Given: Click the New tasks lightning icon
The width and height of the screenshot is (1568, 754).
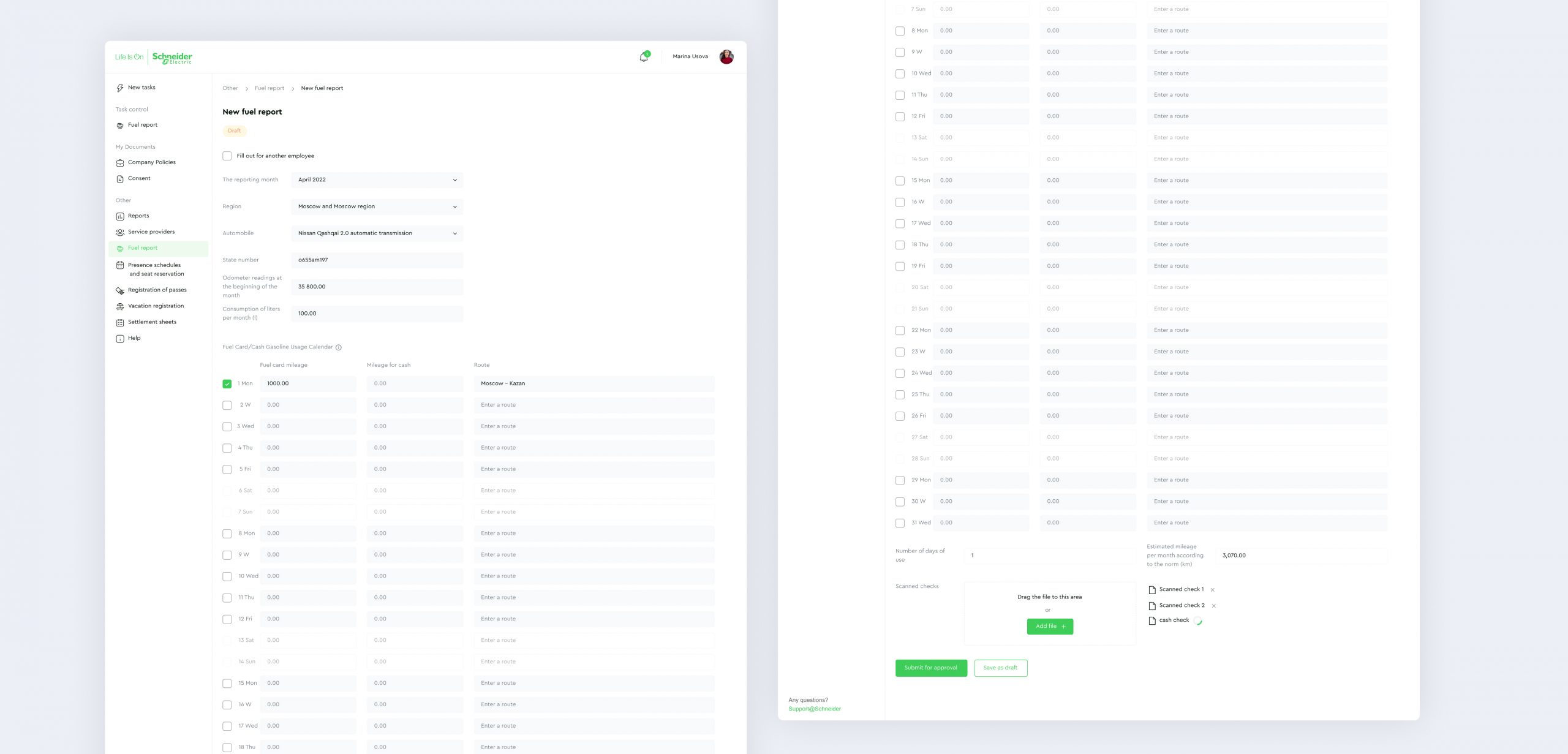Looking at the screenshot, I should pyautogui.click(x=120, y=88).
